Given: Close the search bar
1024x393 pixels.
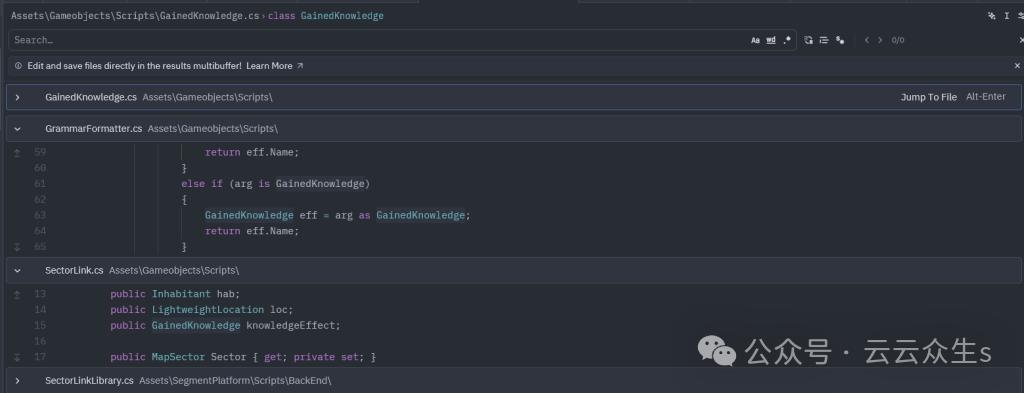Looking at the screenshot, I should tap(1021, 40).
